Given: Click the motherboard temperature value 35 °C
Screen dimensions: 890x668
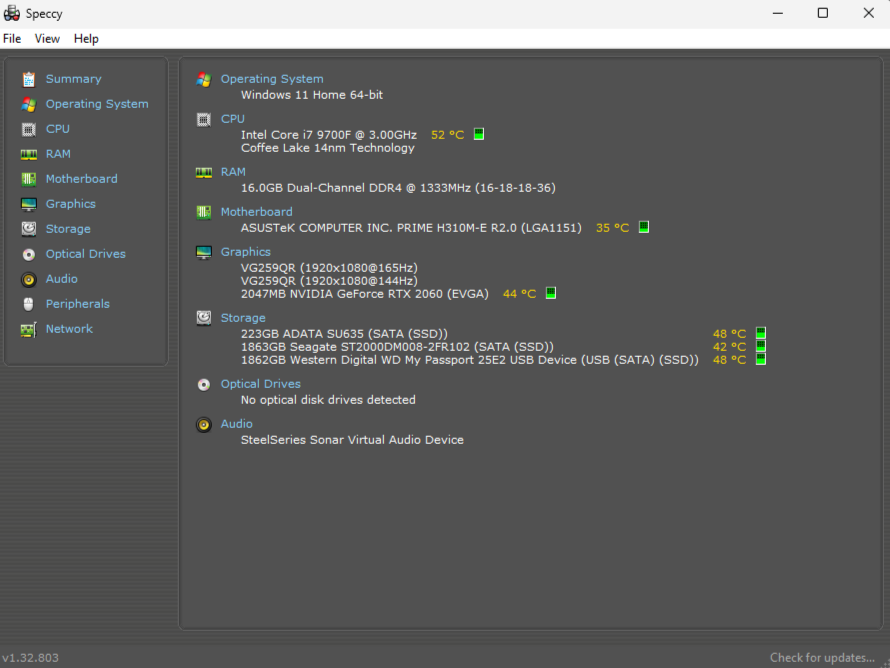Looking at the screenshot, I should 612,228.
